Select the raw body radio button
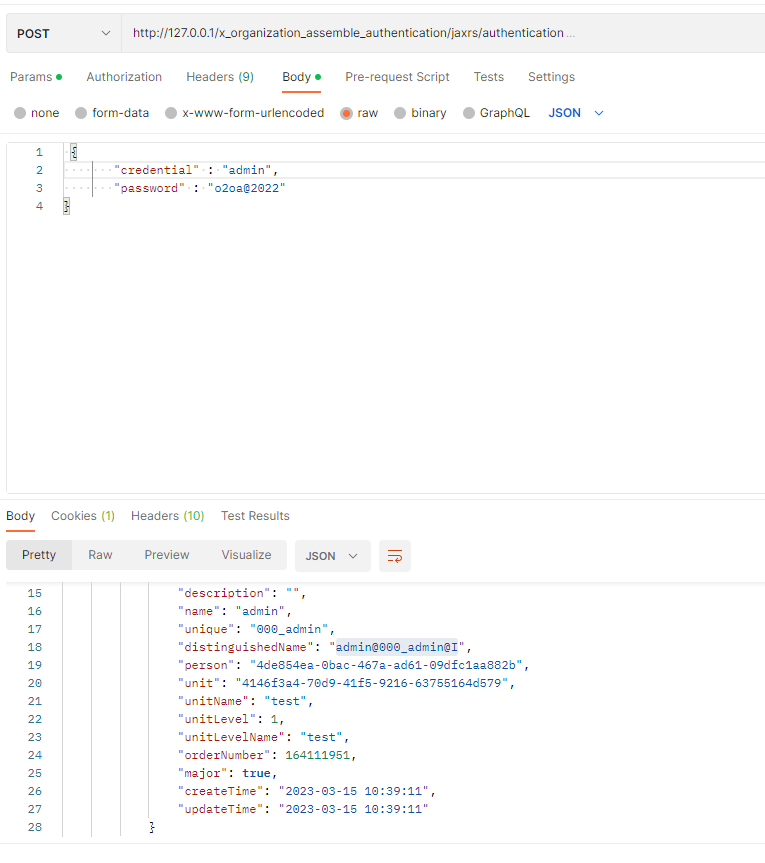765x863 pixels. 347,113
